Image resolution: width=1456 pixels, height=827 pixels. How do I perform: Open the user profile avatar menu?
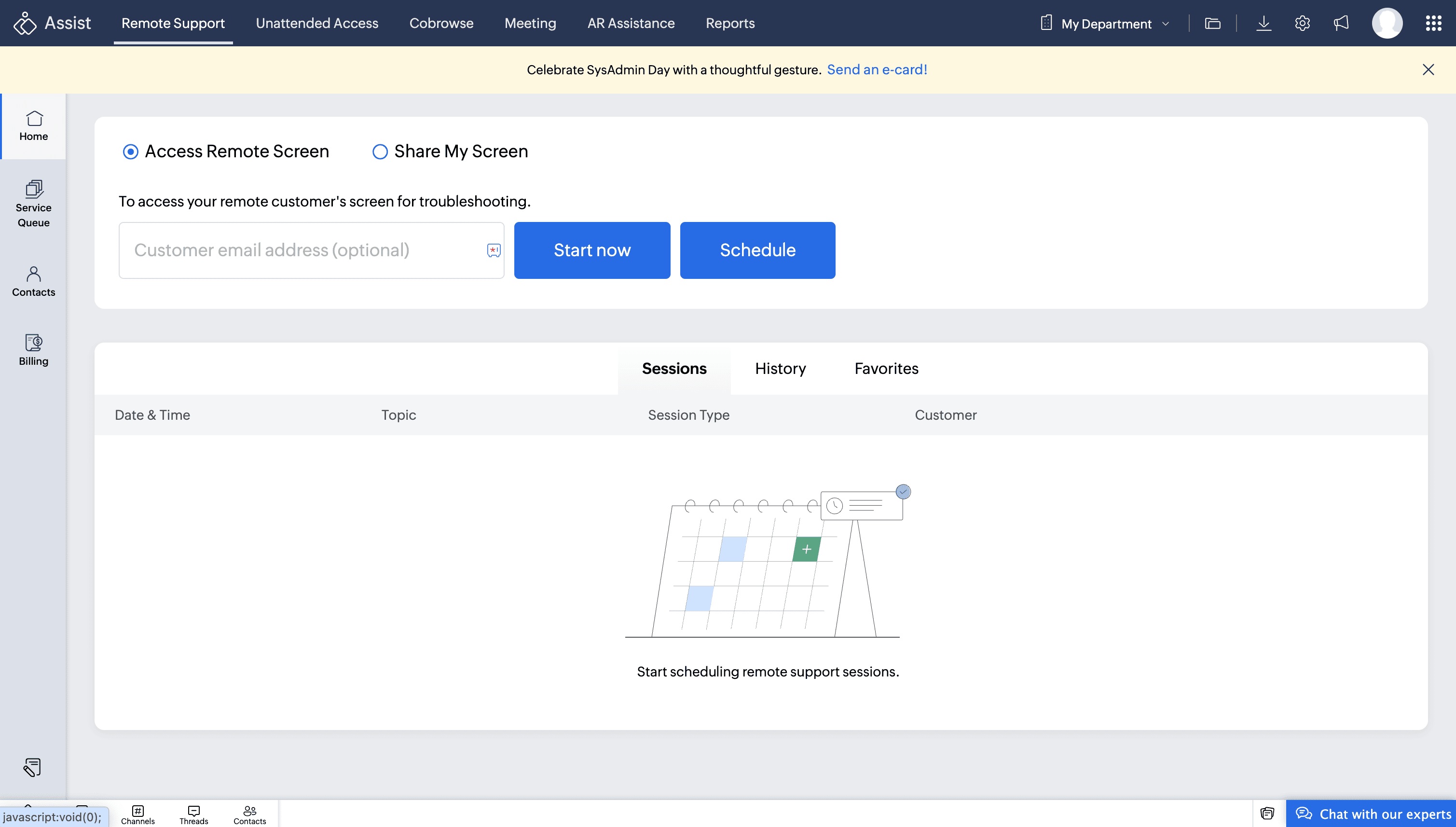(x=1387, y=23)
